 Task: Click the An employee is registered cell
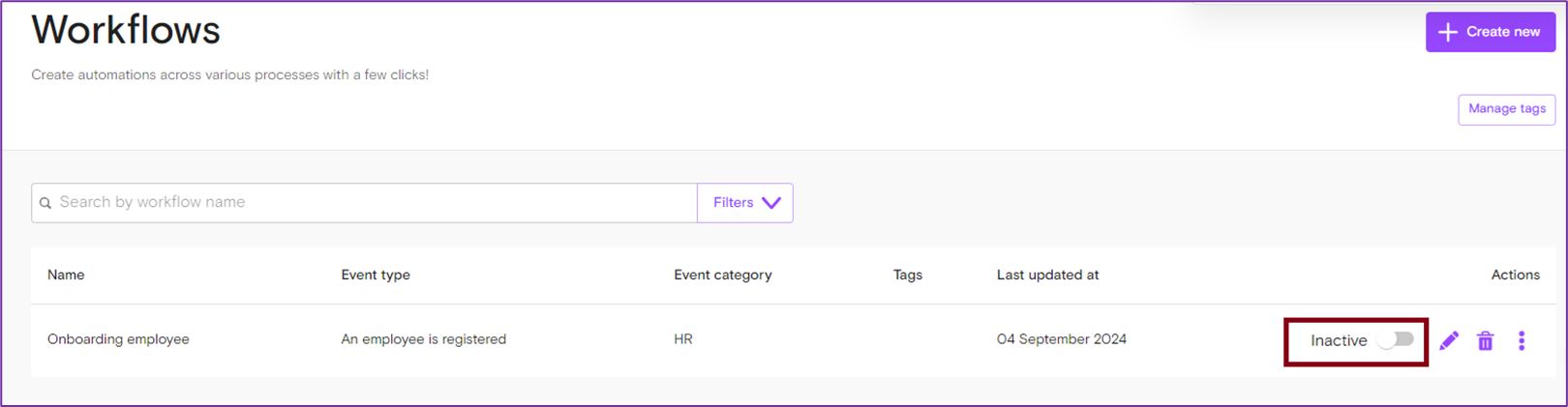pos(423,339)
